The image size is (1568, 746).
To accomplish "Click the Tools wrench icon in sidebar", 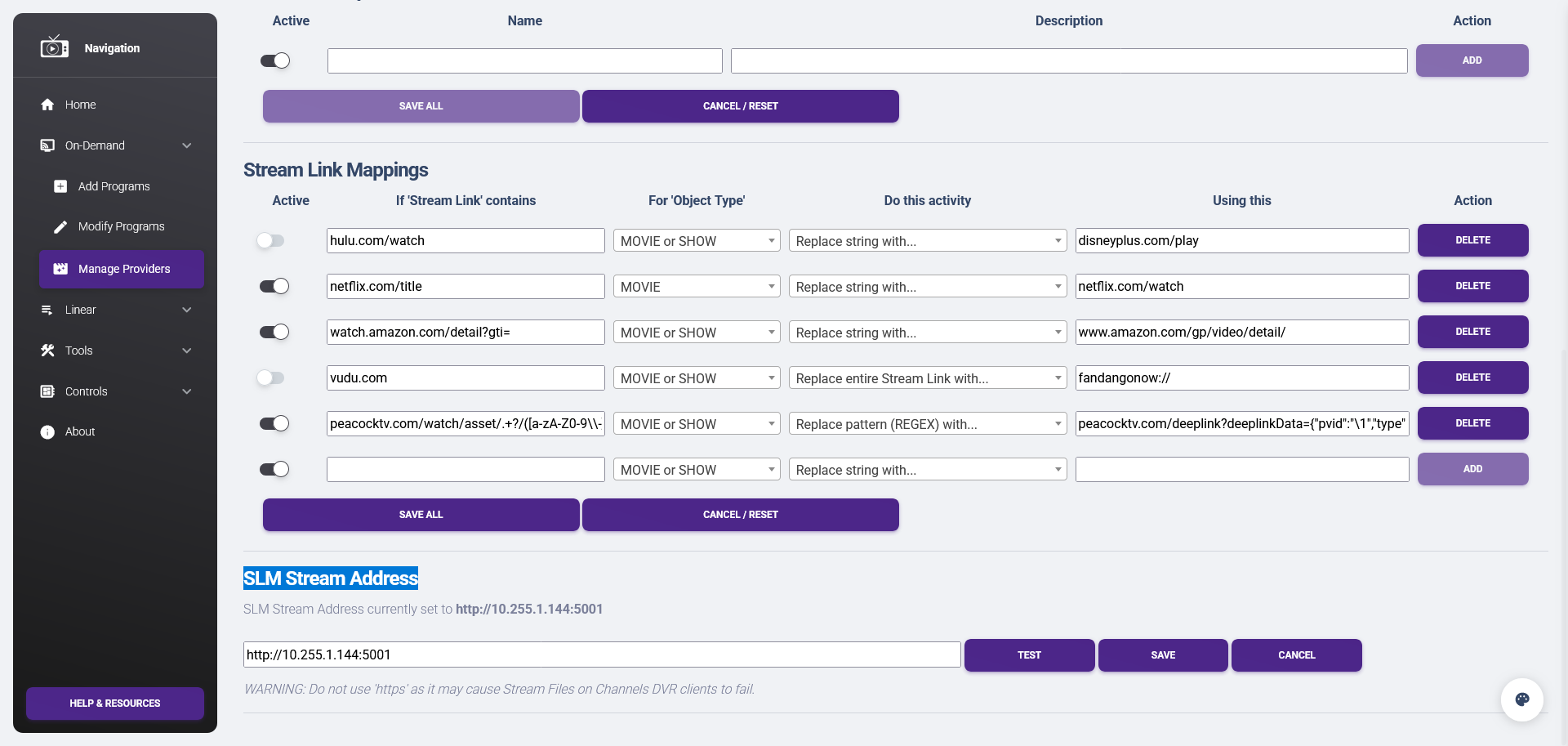I will (x=47, y=351).
